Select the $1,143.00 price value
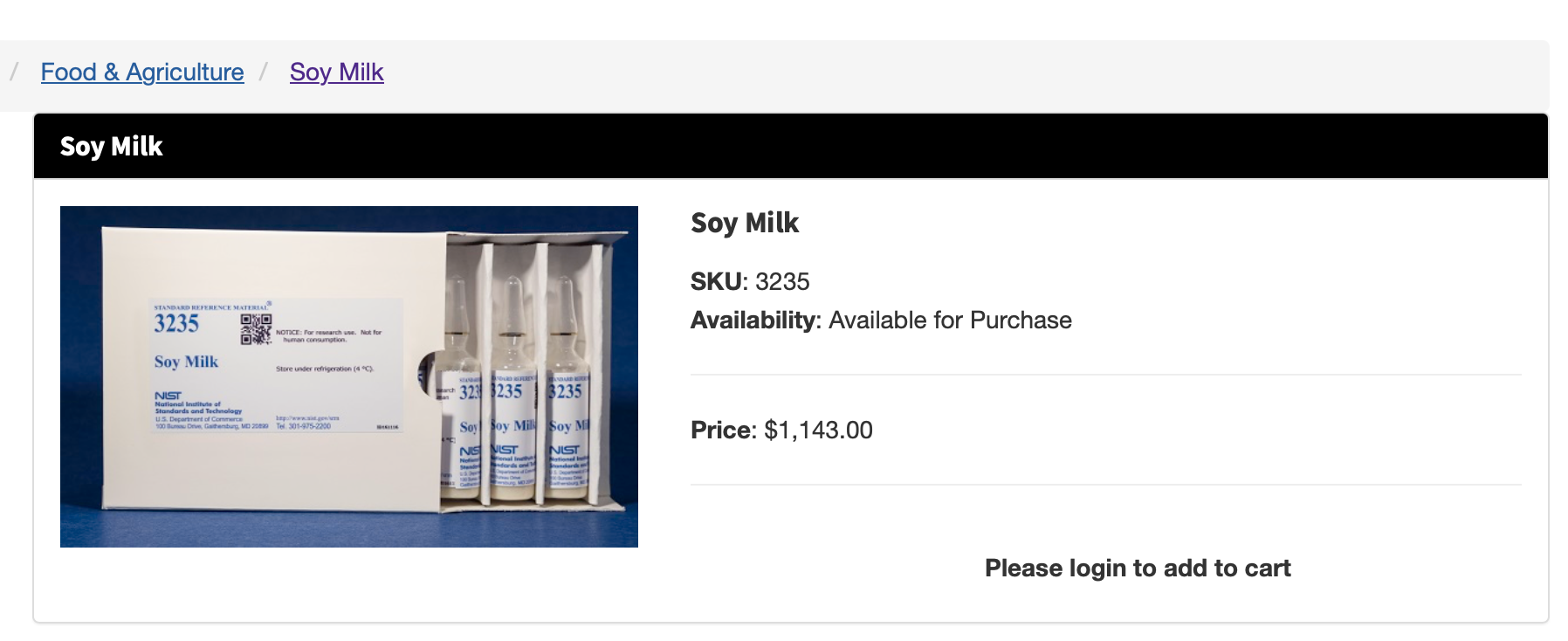 coord(818,430)
